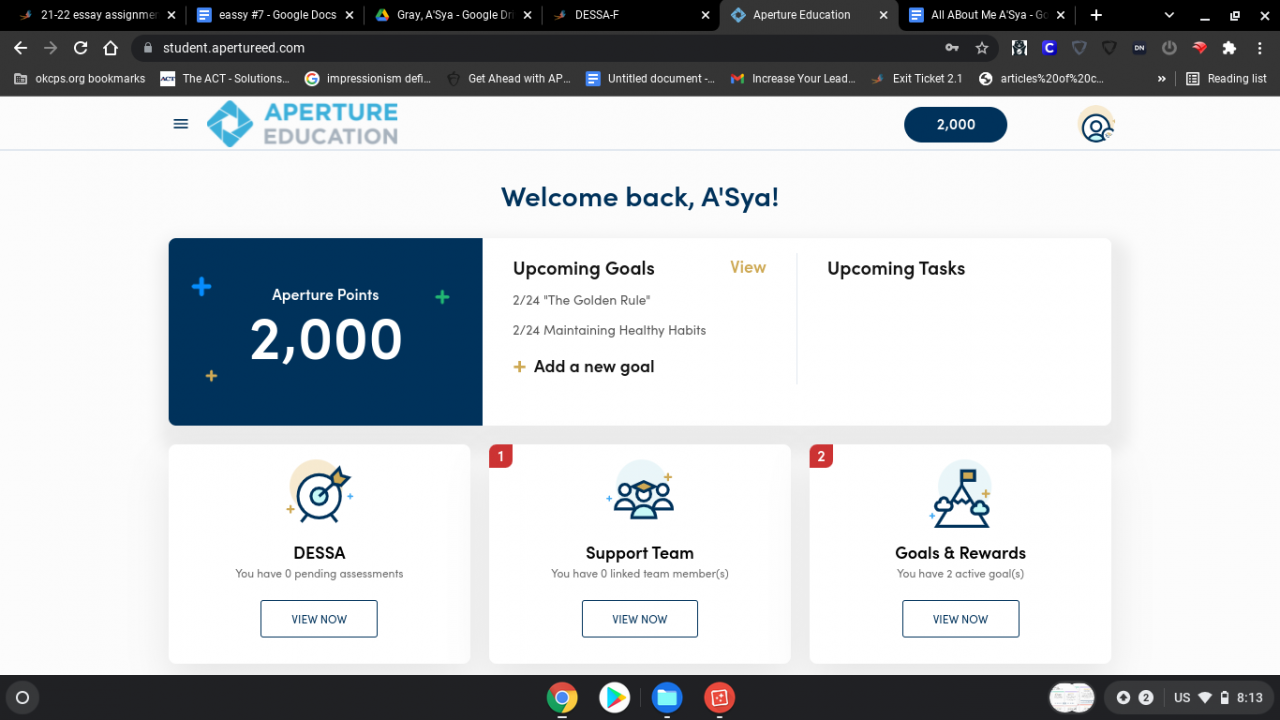Open the Exit Ticket 2.1 bookmark
The image size is (1280, 720).
(x=916, y=78)
